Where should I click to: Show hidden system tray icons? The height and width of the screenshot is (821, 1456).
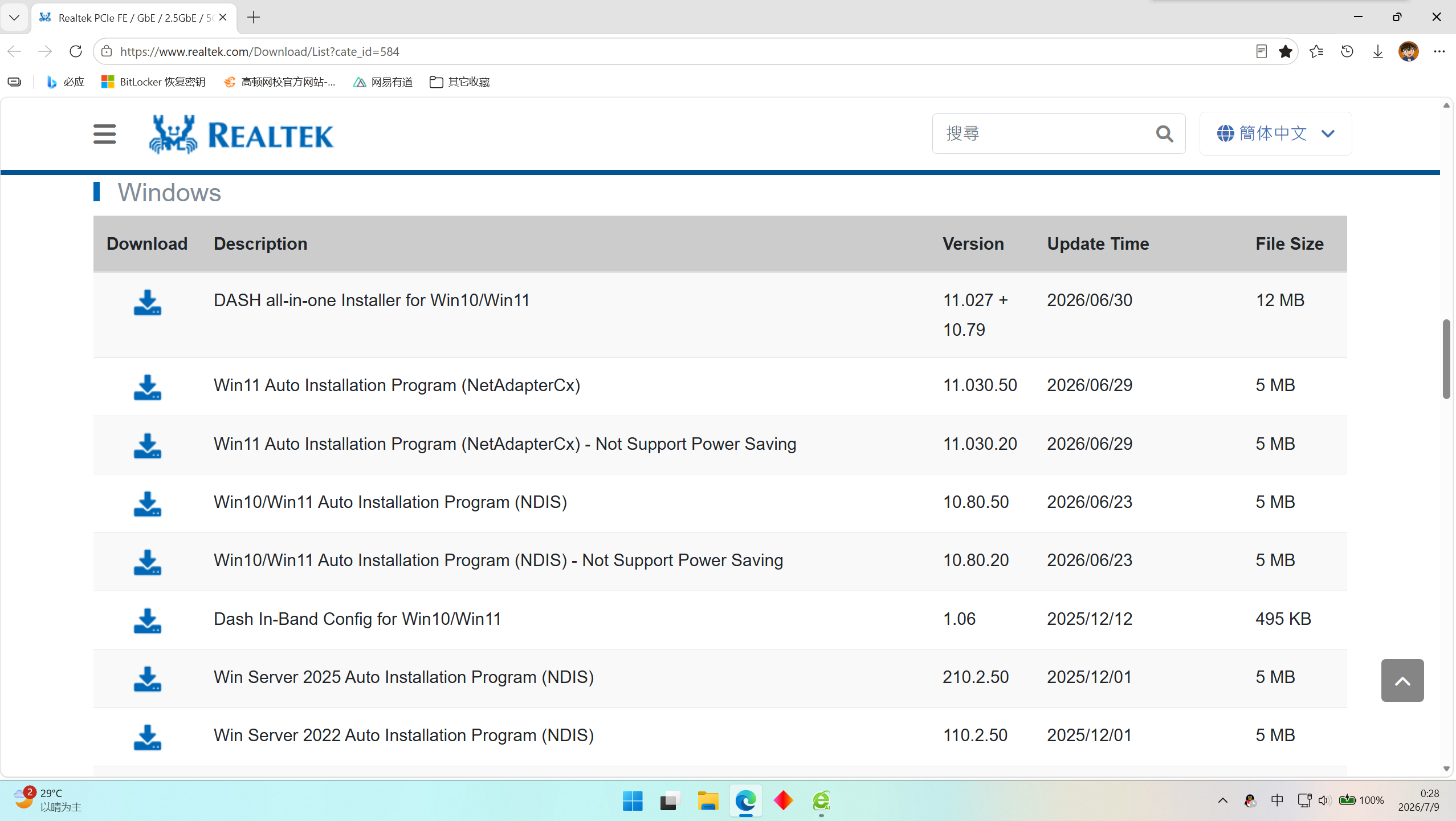[x=1222, y=800]
